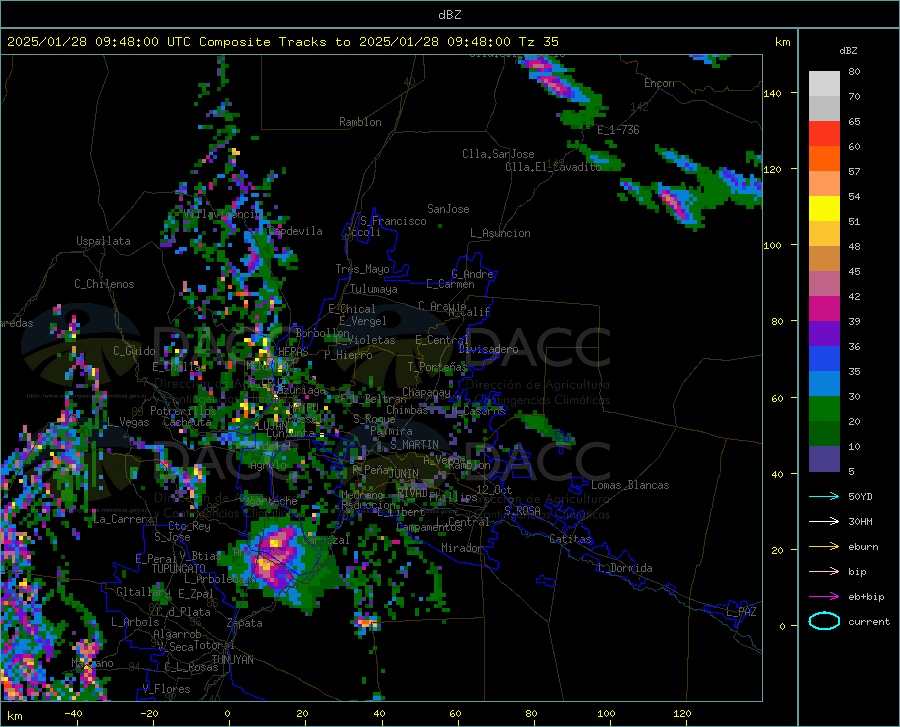Click the cyan ellipse 'current' legend symbol

click(x=824, y=621)
